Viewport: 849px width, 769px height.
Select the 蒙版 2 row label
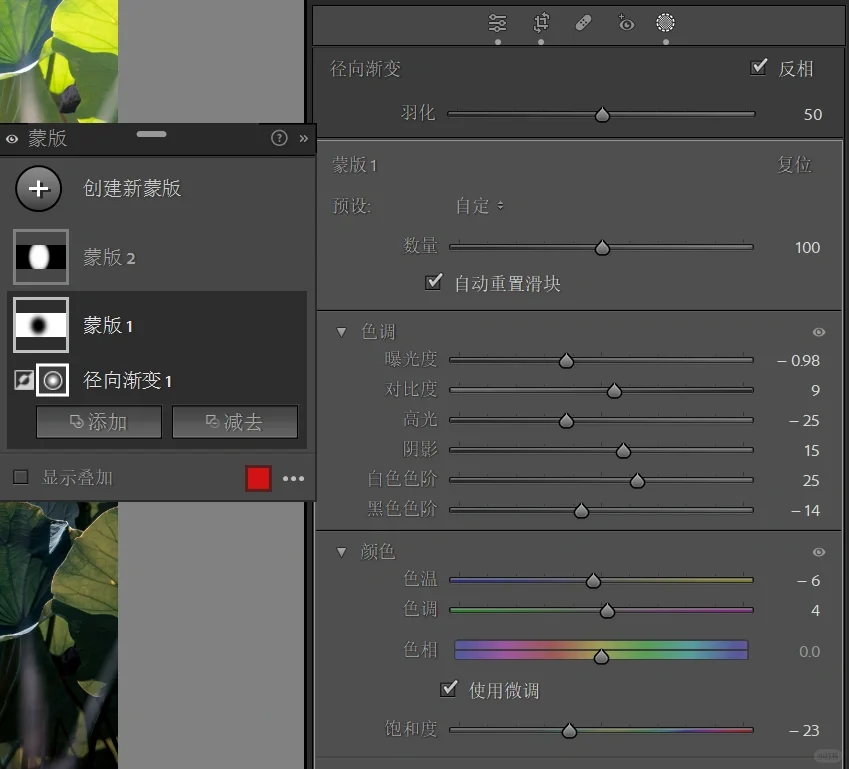(109, 257)
